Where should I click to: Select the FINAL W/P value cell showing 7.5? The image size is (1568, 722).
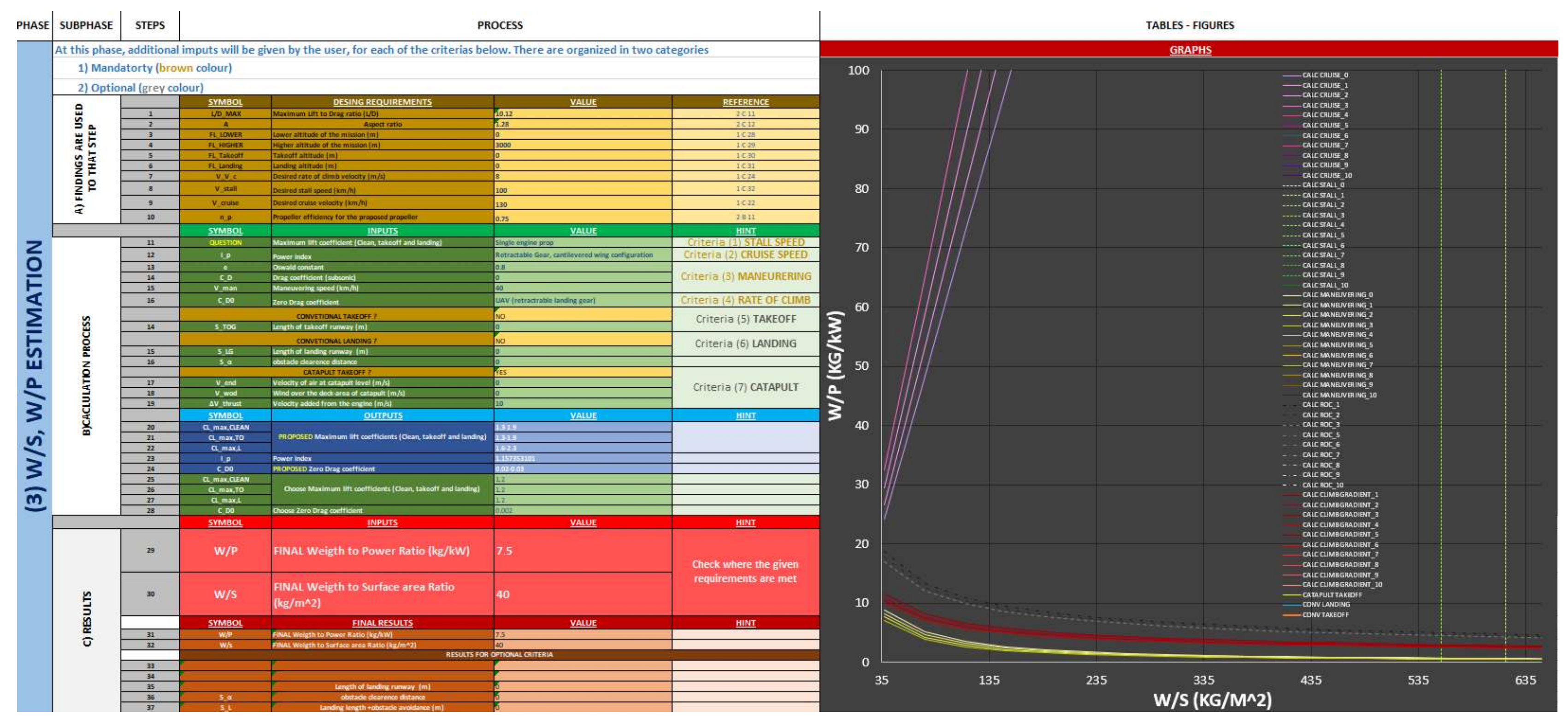click(x=582, y=550)
